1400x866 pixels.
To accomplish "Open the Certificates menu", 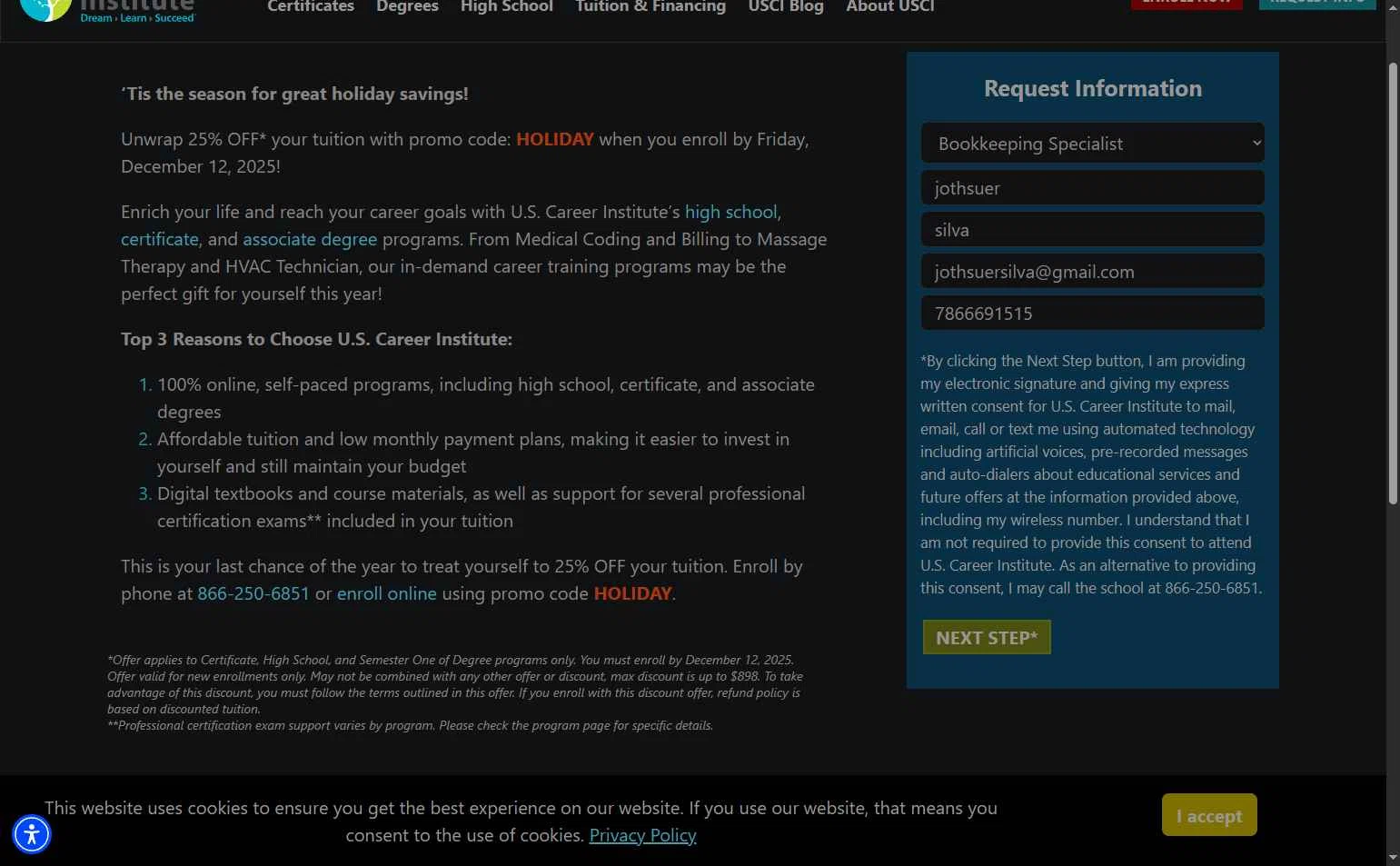I will coord(311,7).
